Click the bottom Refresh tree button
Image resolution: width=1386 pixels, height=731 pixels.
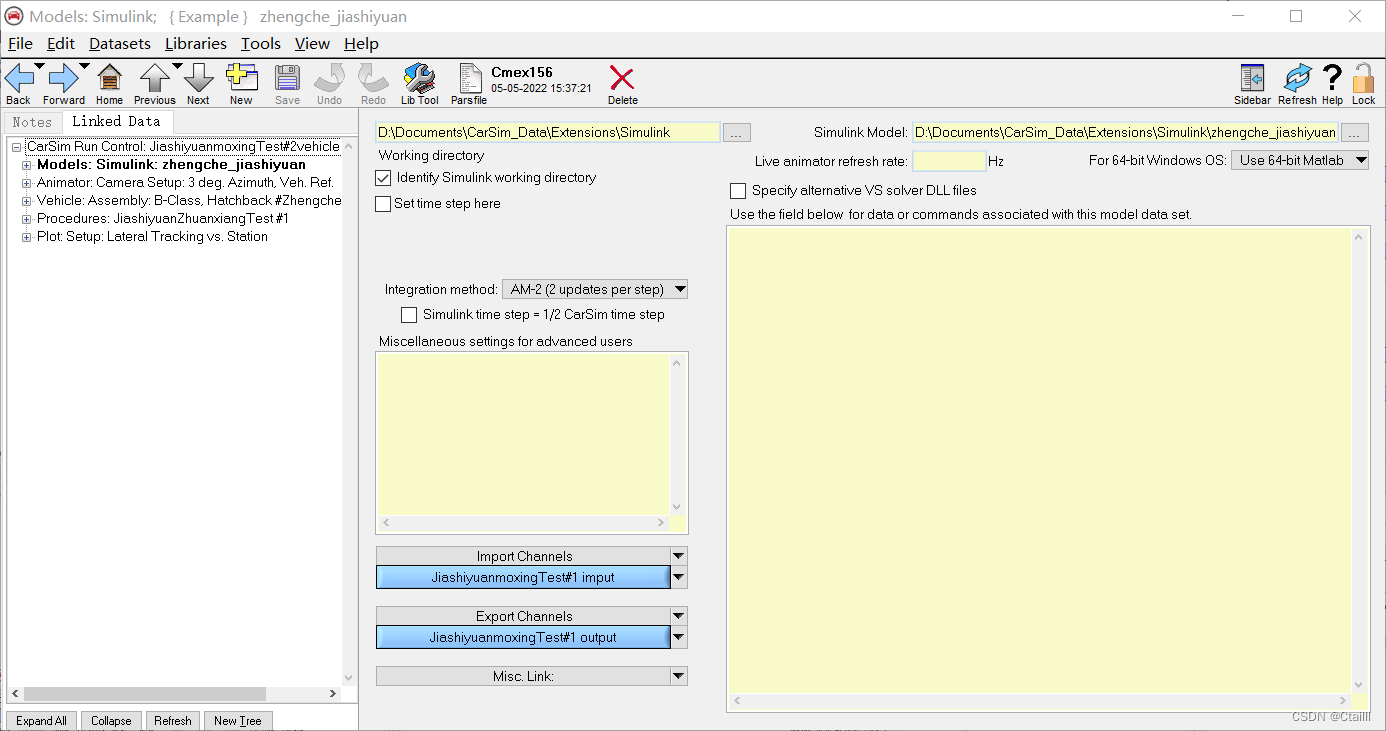pos(172,720)
